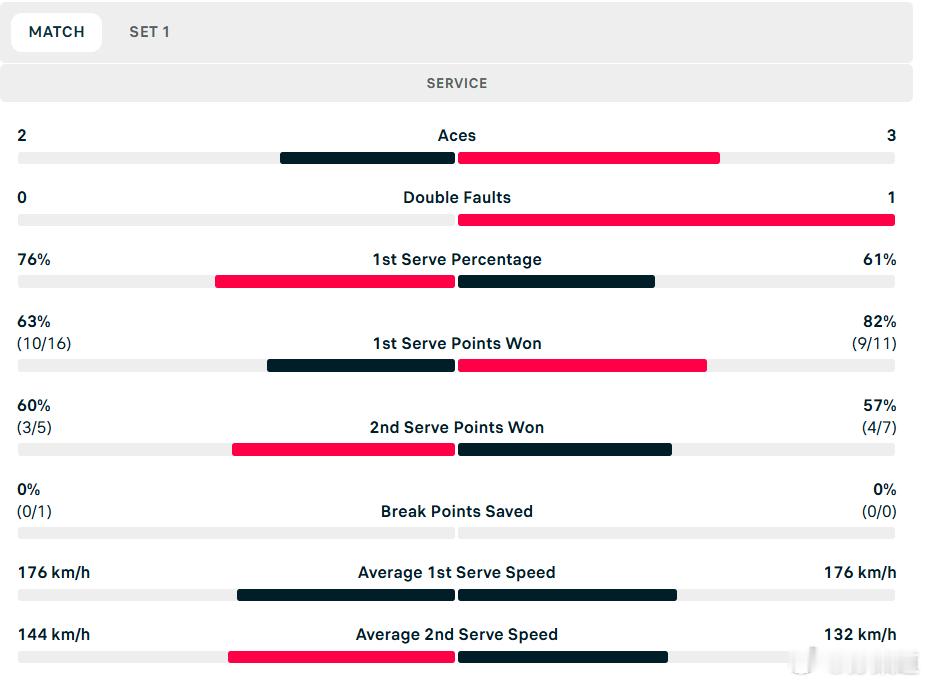The image size is (928, 684).
Task: Open the SET 1 tab
Action: pos(149,32)
